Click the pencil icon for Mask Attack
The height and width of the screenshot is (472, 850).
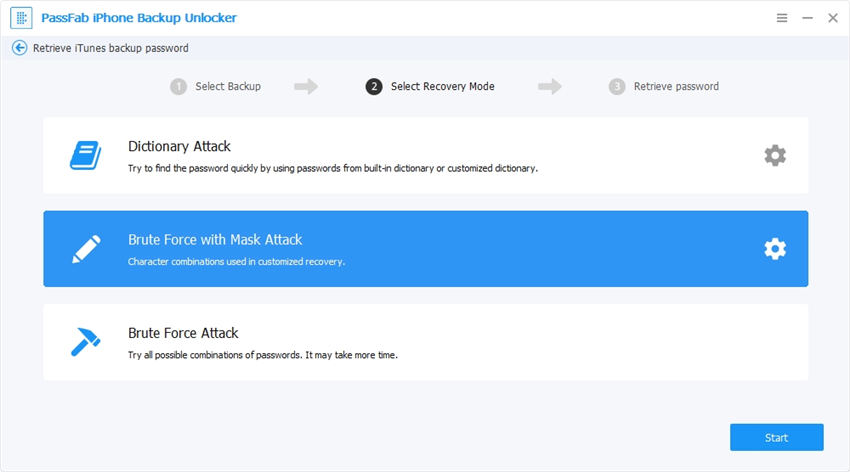[86, 249]
